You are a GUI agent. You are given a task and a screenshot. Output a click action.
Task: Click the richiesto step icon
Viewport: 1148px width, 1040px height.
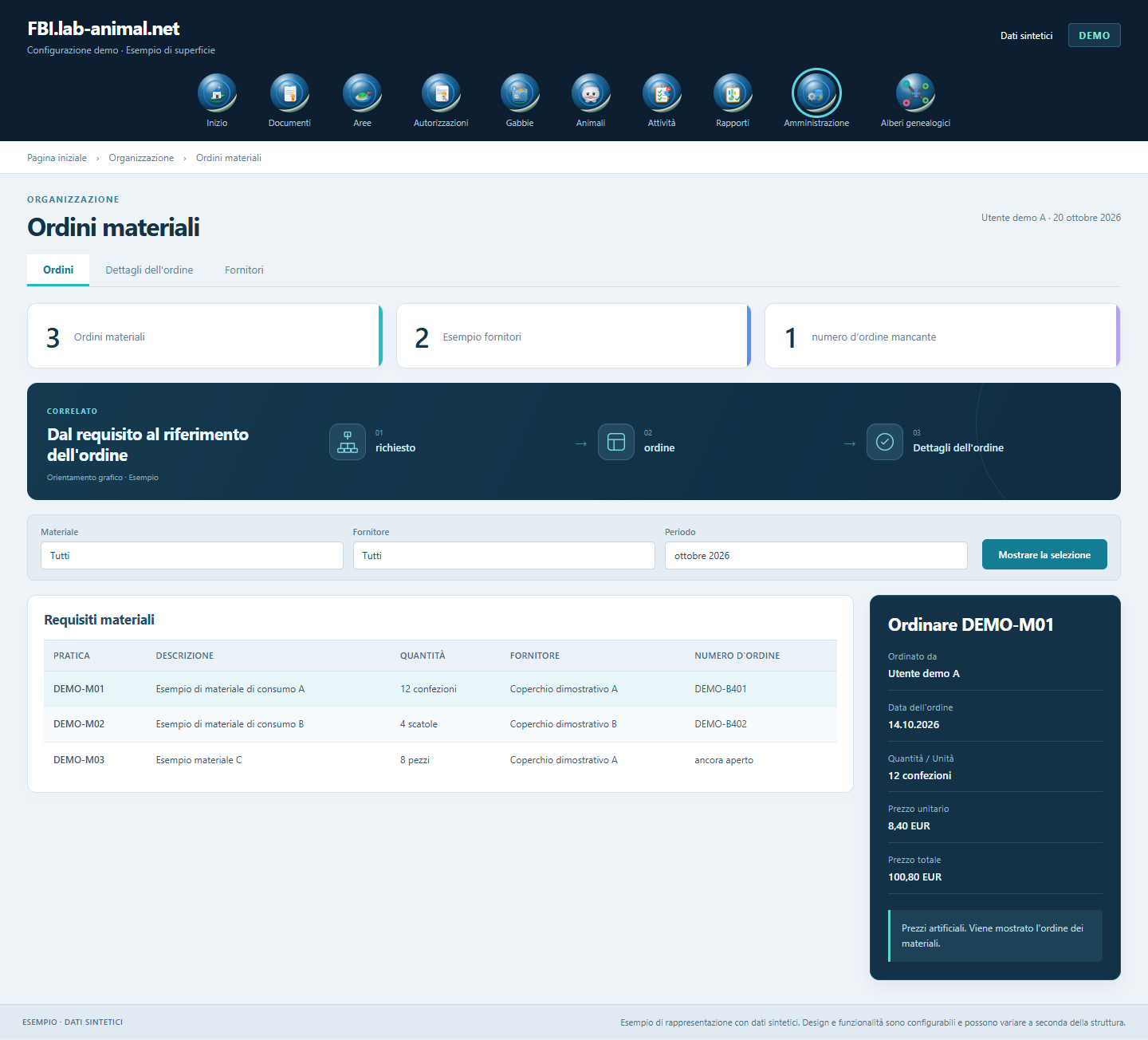pyautogui.click(x=348, y=442)
